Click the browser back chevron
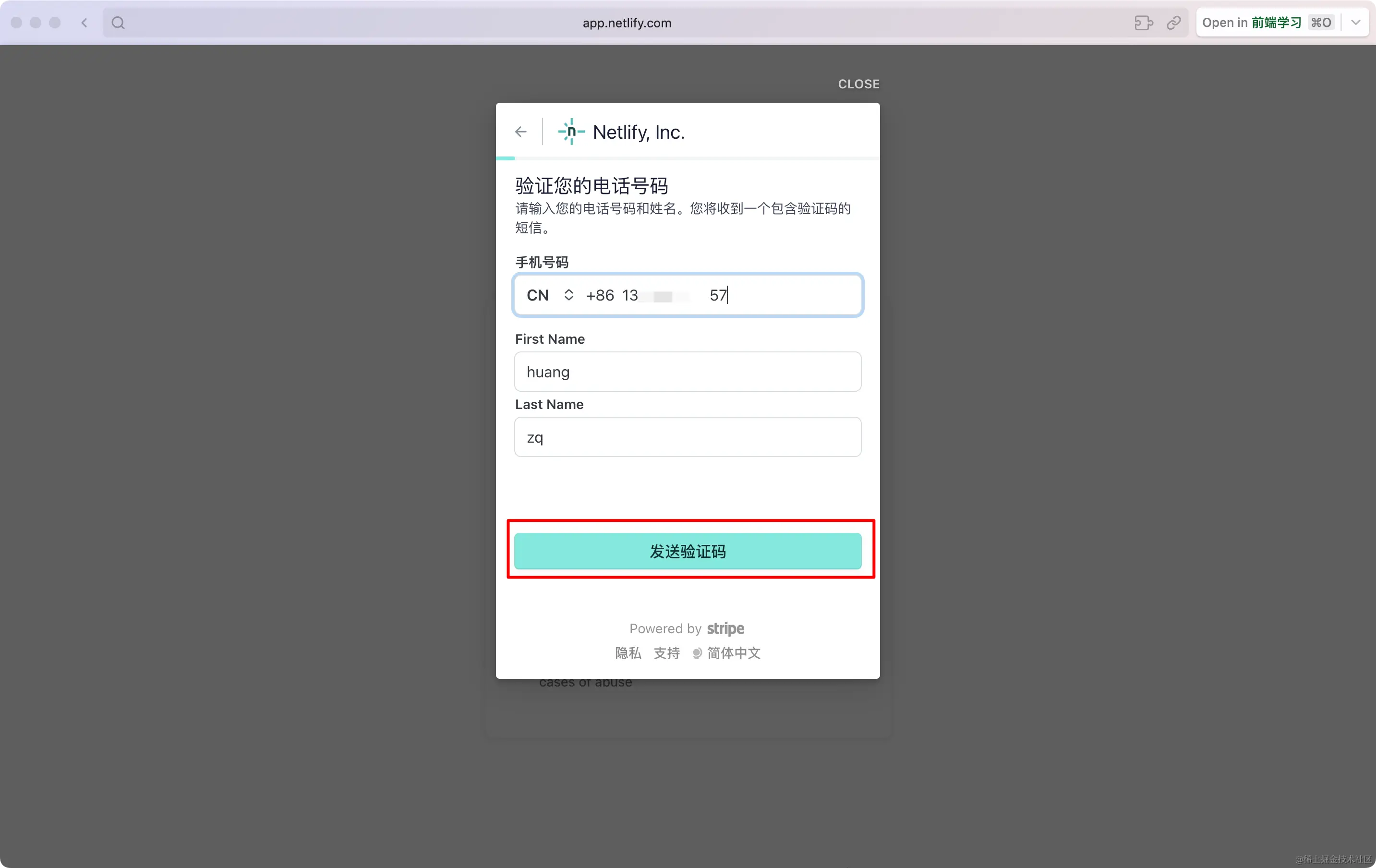 pyautogui.click(x=84, y=23)
